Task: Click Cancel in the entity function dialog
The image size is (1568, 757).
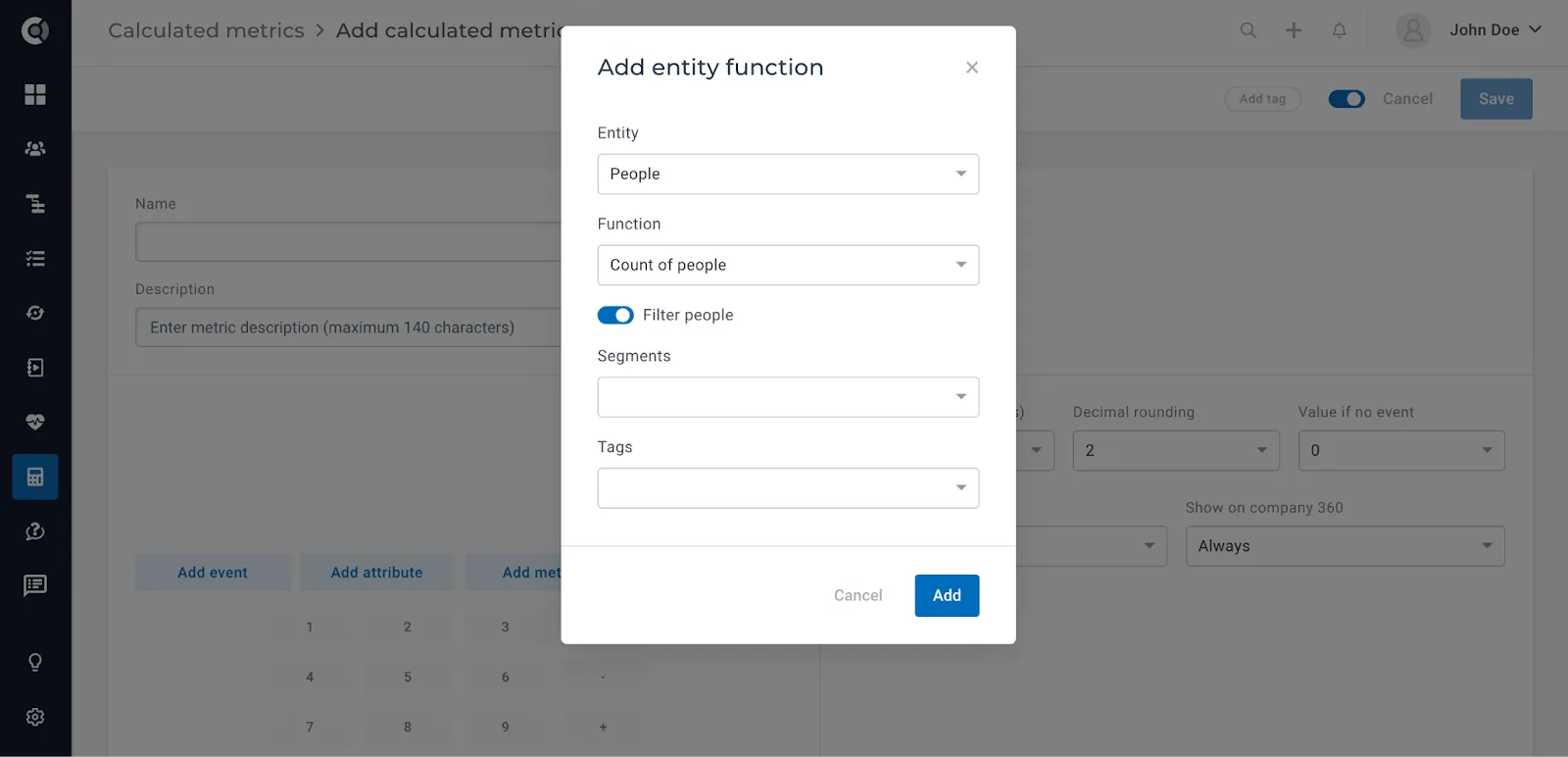Action: [857, 595]
